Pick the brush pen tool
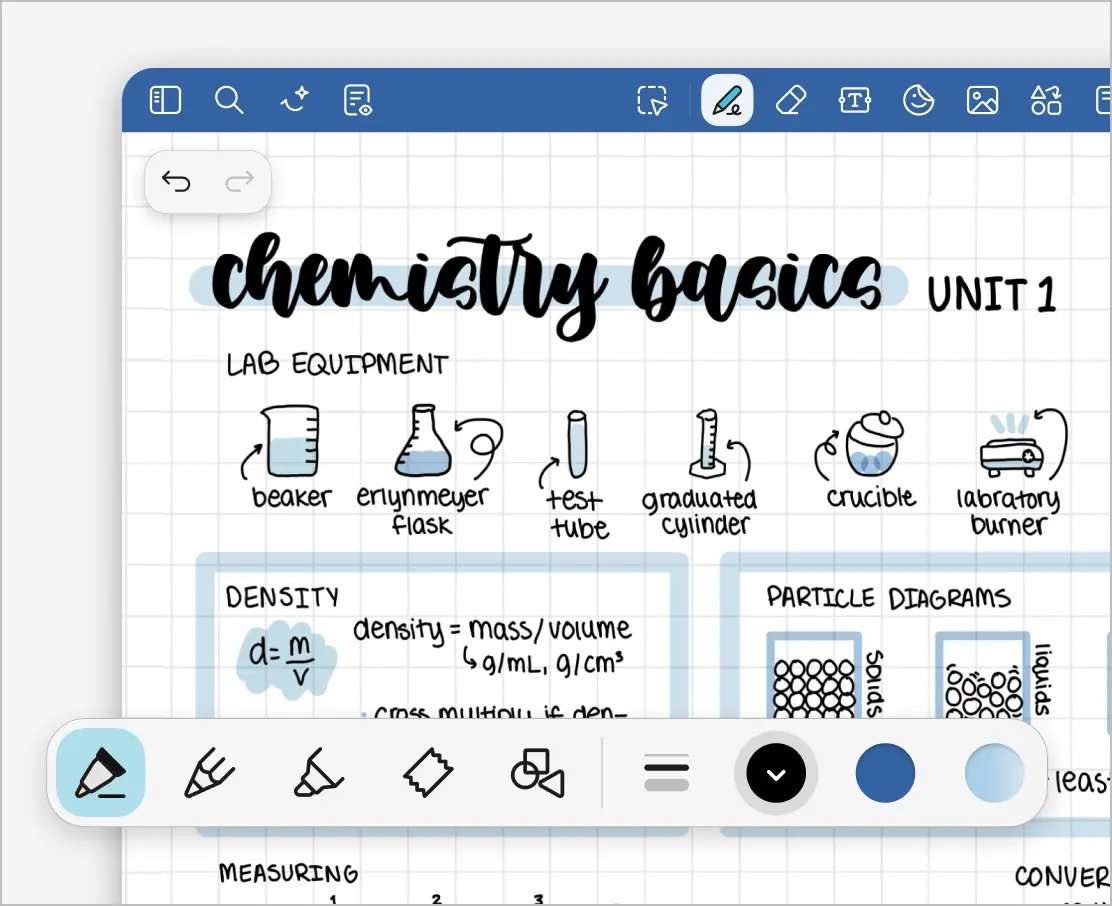 pyautogui.click(x=209, y=773)
